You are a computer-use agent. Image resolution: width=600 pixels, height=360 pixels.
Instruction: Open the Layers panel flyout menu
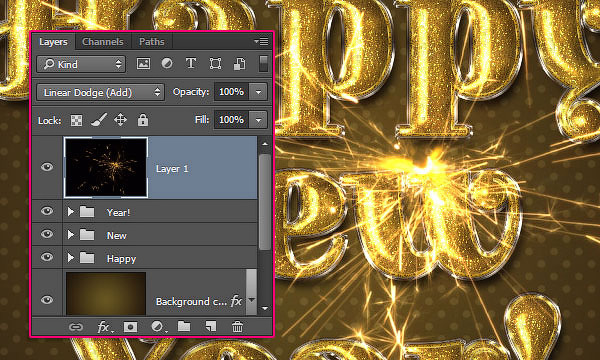(261, 41)
